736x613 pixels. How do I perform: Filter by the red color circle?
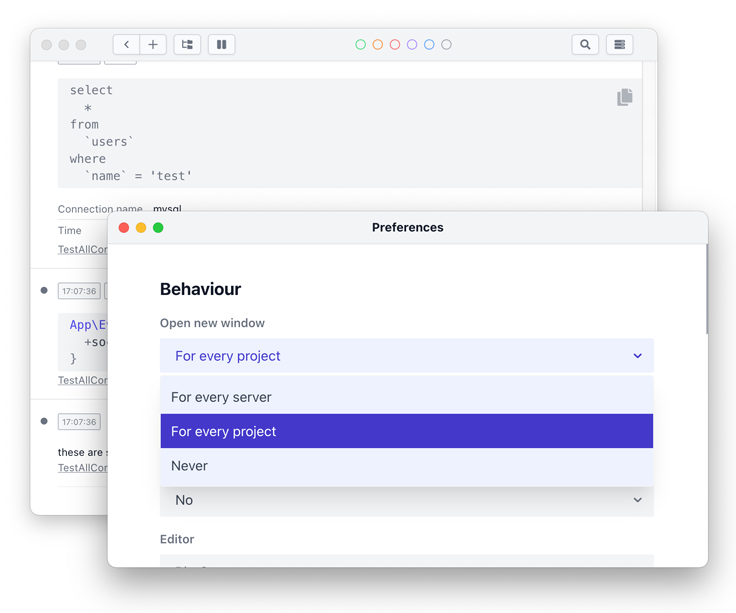click(x=395, y=45)
